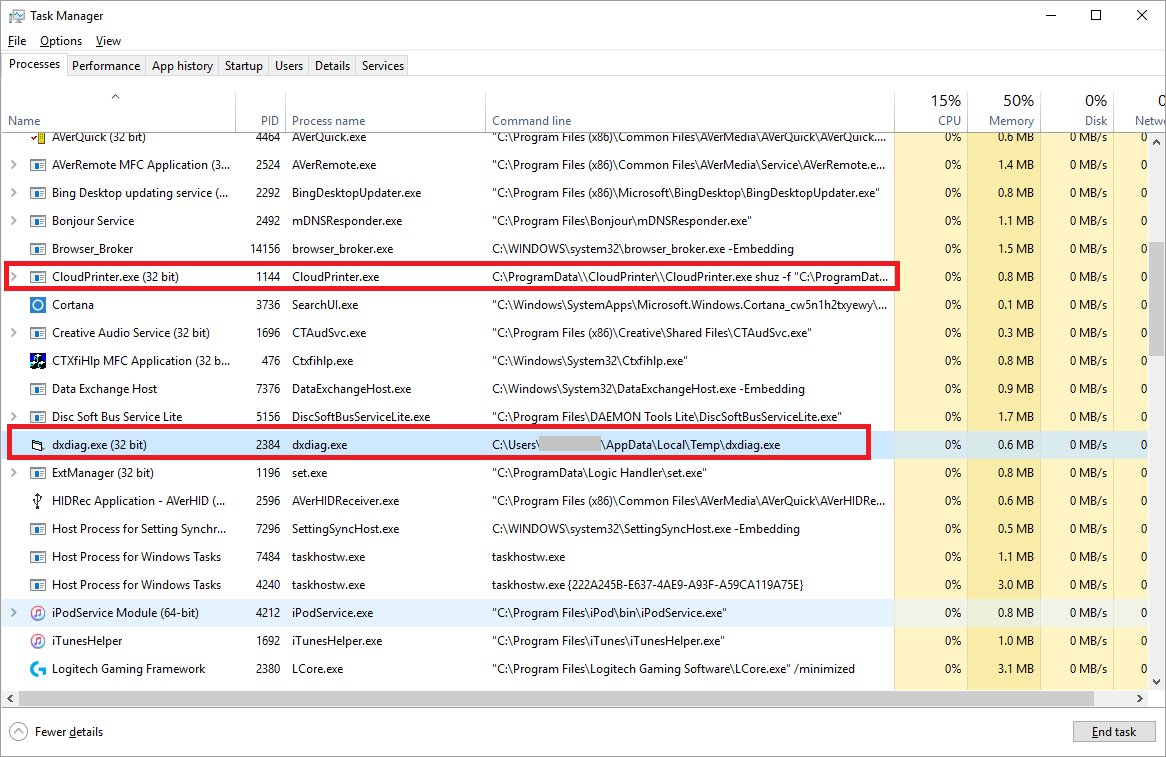Click the CloudPrinter.exe process icon
The image size is (1166, 757).
(x=37, y=277)
